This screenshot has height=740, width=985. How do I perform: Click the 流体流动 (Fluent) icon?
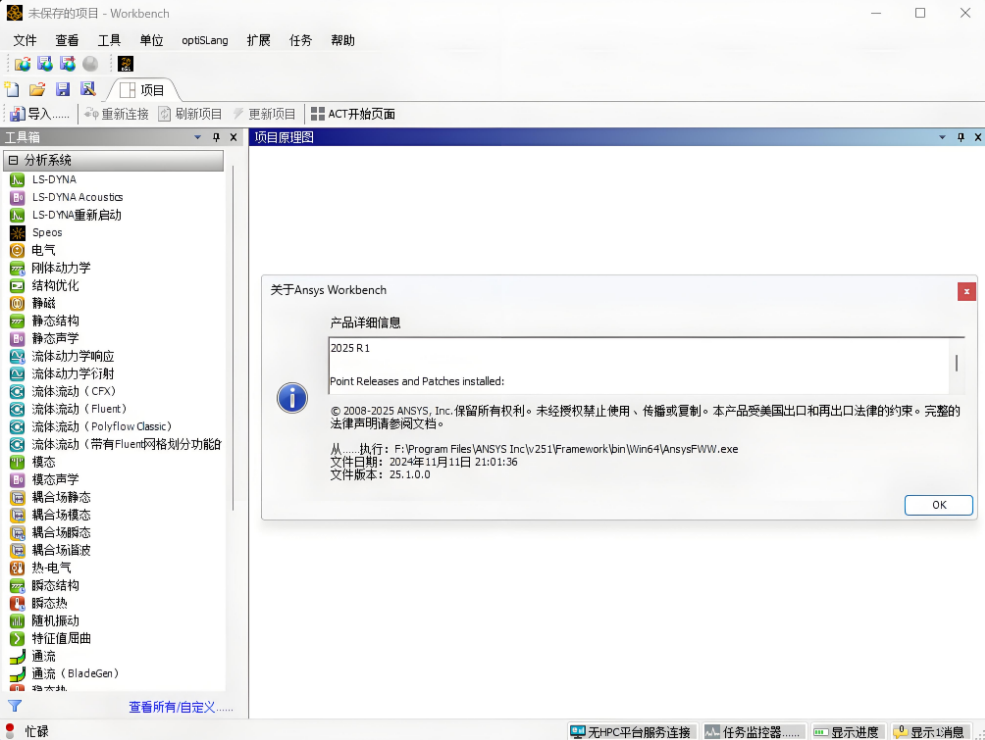tap(17, 409)
